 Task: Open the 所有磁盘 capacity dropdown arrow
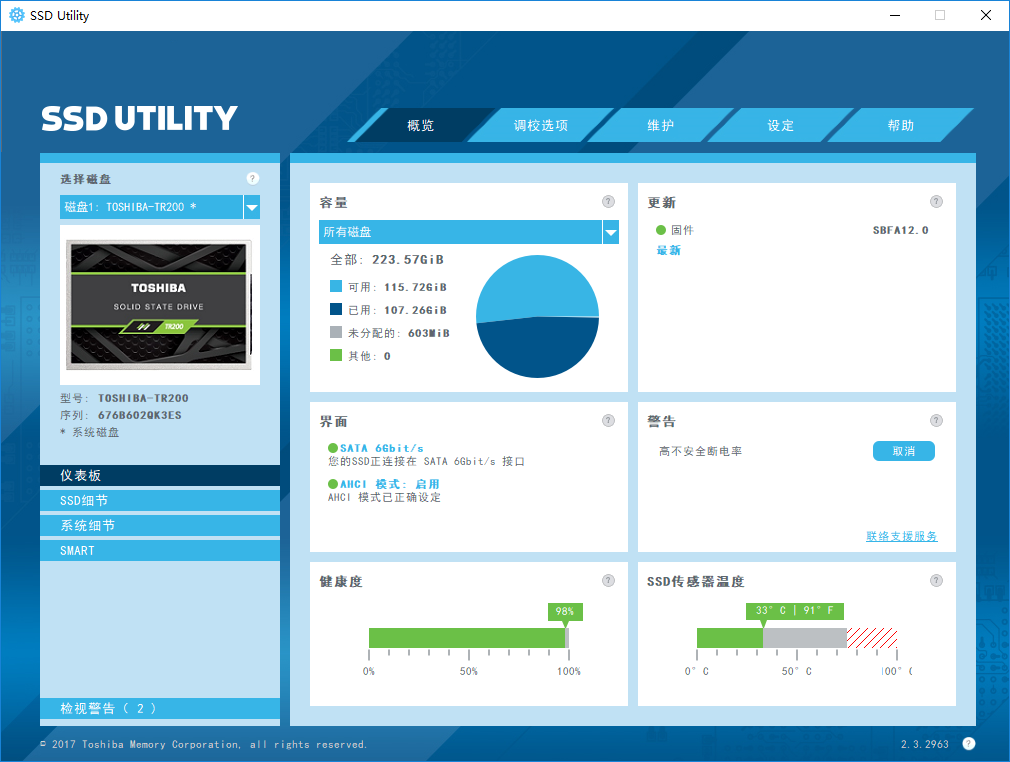611,232
